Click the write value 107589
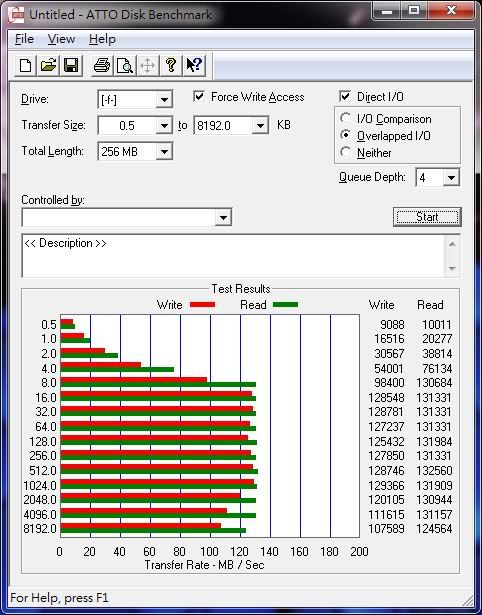Viewport: 482px width, 615px height. (386, 529)
